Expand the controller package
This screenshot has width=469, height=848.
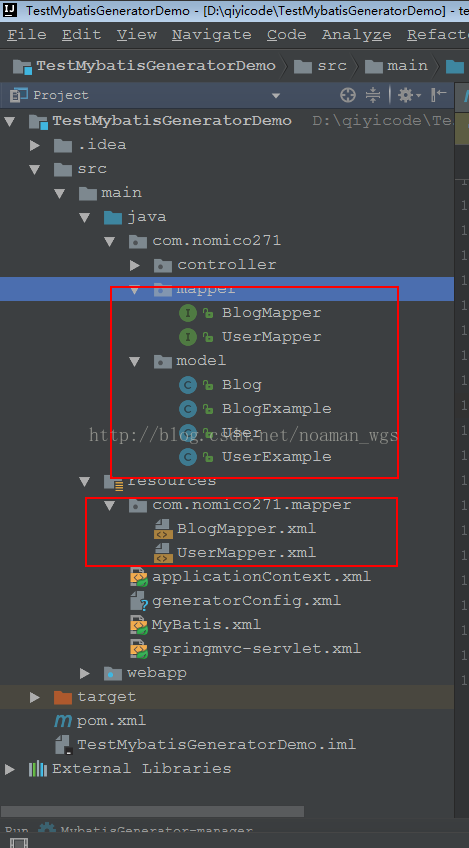pos(135,265)
